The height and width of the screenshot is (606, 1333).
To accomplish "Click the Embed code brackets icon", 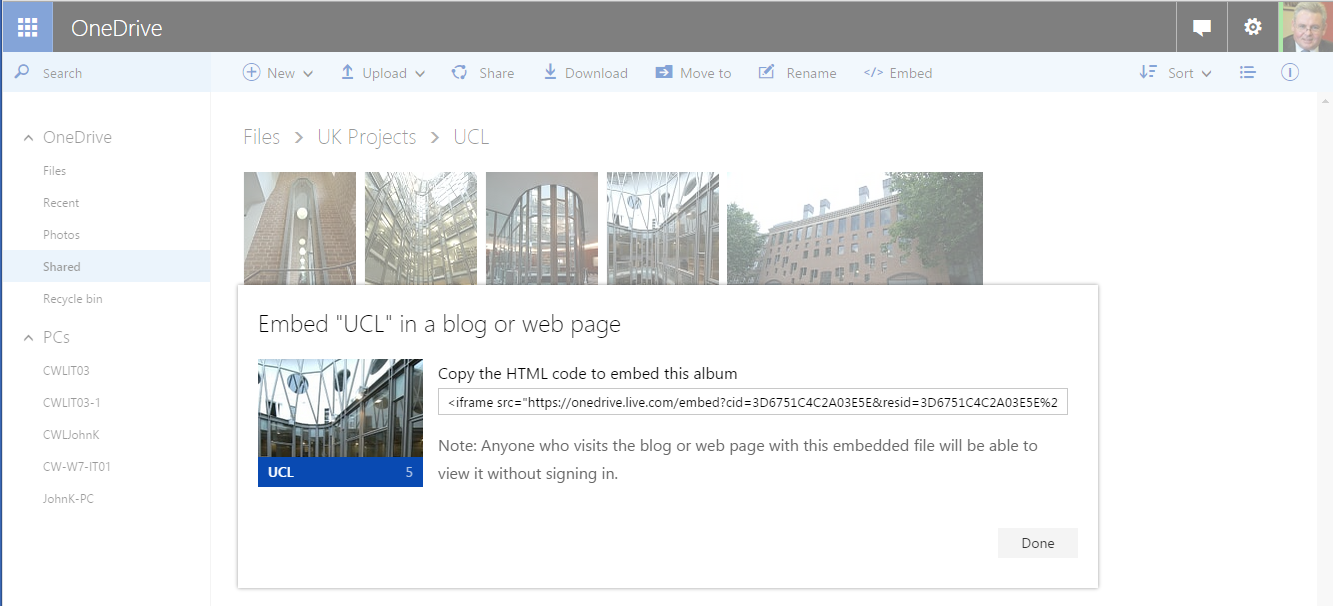I will pos(873,73).
